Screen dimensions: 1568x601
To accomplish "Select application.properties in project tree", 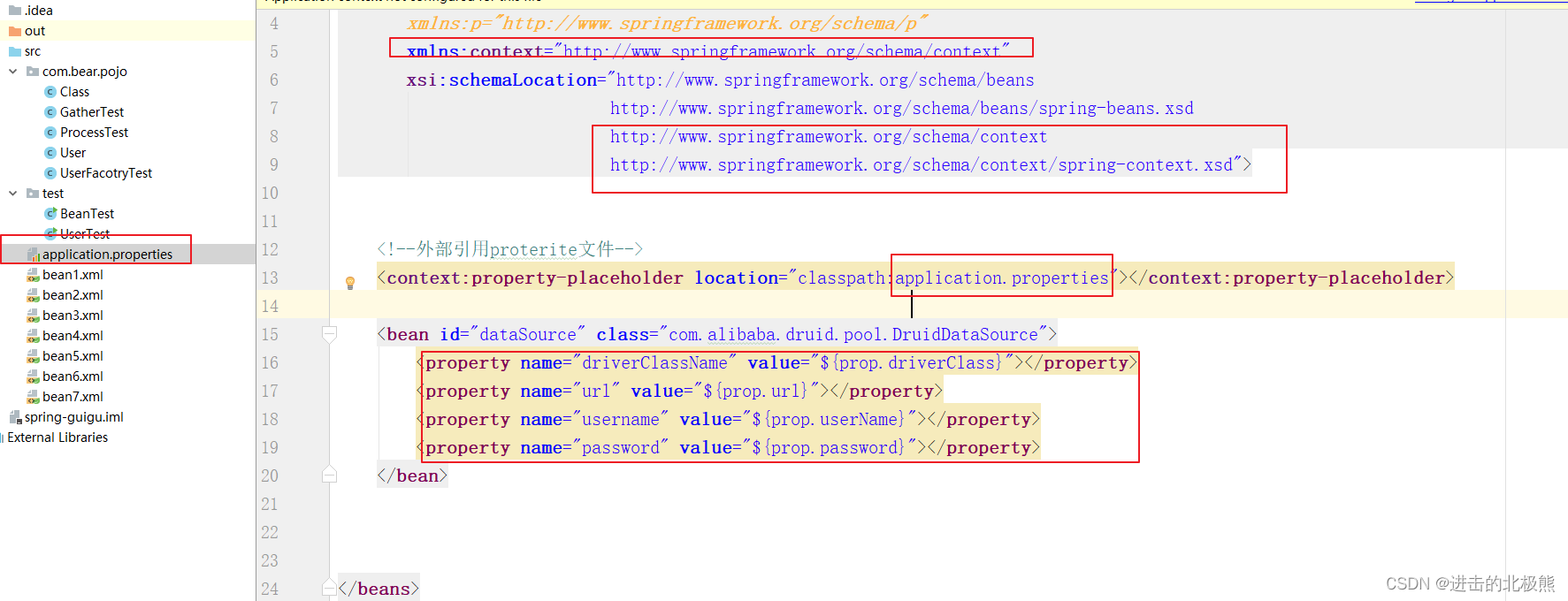I will (107, 255).
